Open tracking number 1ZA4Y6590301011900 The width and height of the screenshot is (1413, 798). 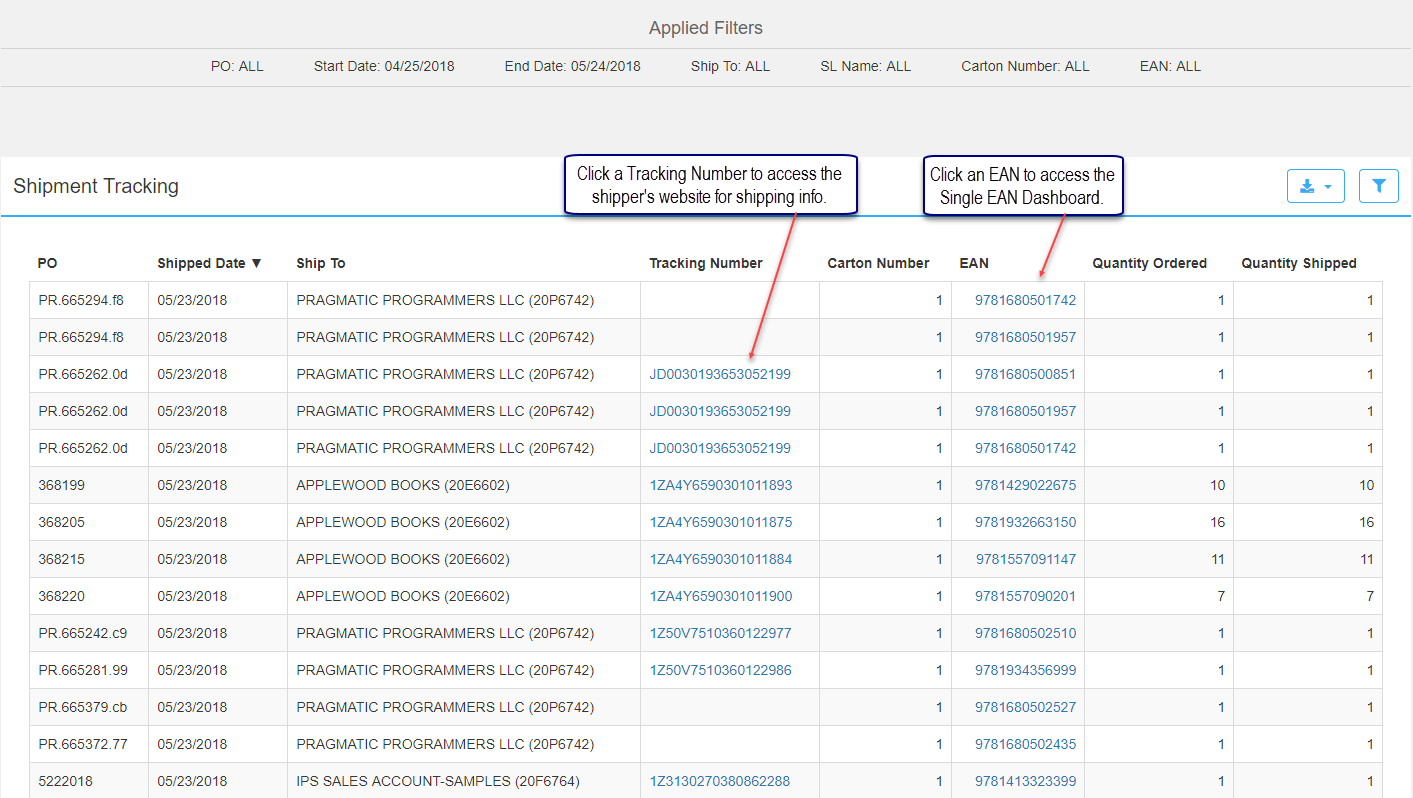[721, 596]
